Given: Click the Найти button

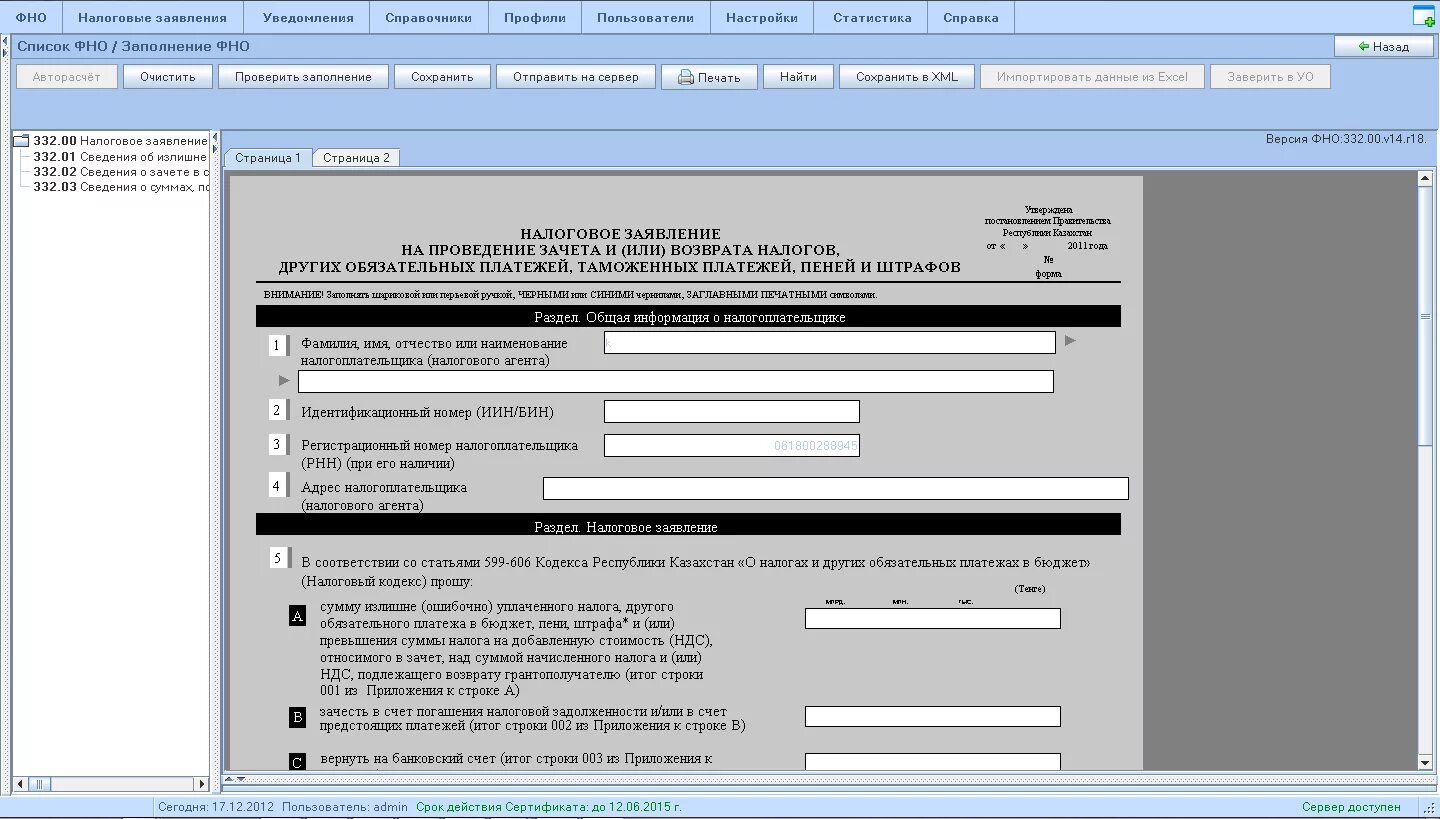Looking at the screenshot, I should coord(798,77).
